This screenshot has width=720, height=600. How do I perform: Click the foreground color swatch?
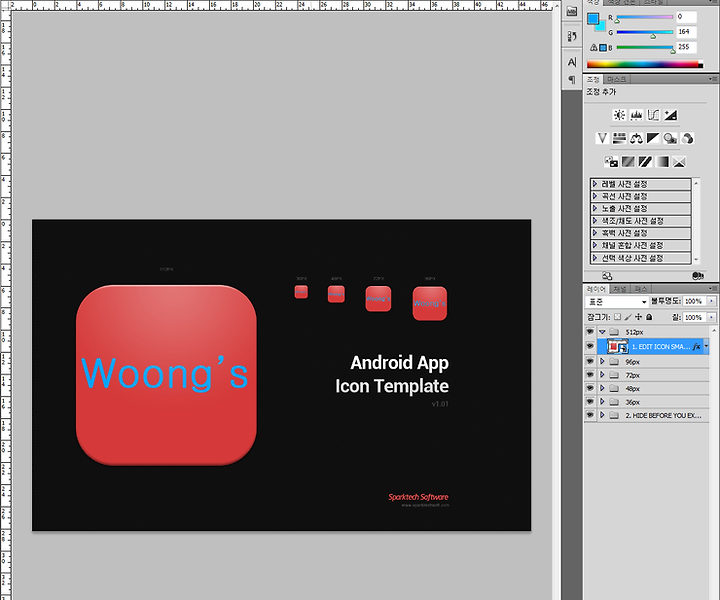593,18
